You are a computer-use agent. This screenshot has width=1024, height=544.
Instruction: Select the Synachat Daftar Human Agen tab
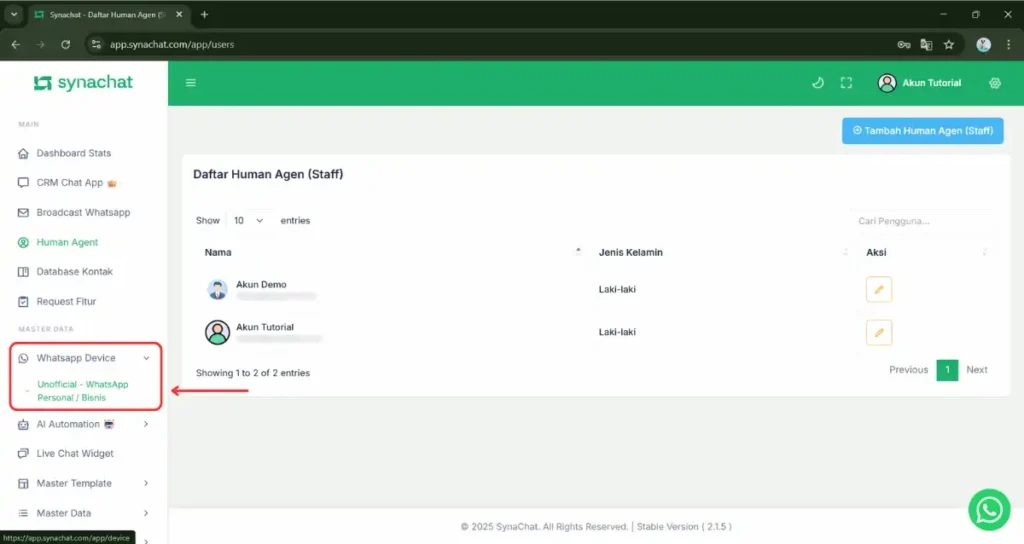click(108, 14)
